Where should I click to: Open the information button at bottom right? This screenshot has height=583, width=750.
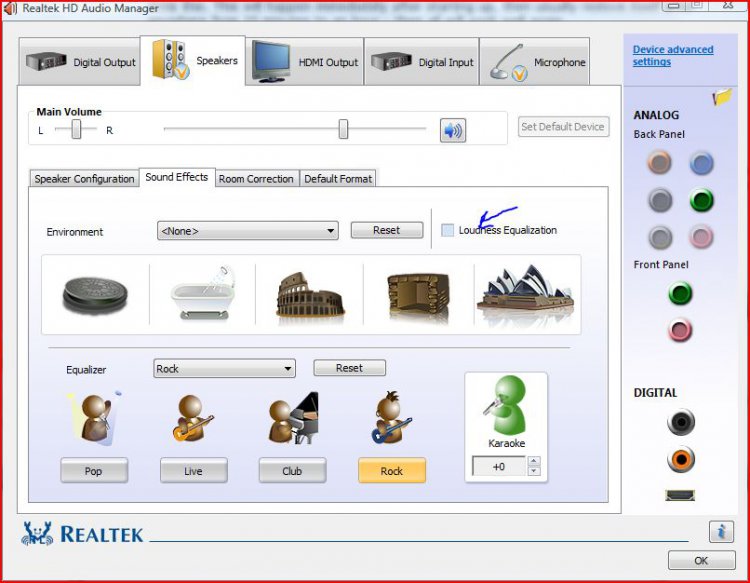point(721,532)
